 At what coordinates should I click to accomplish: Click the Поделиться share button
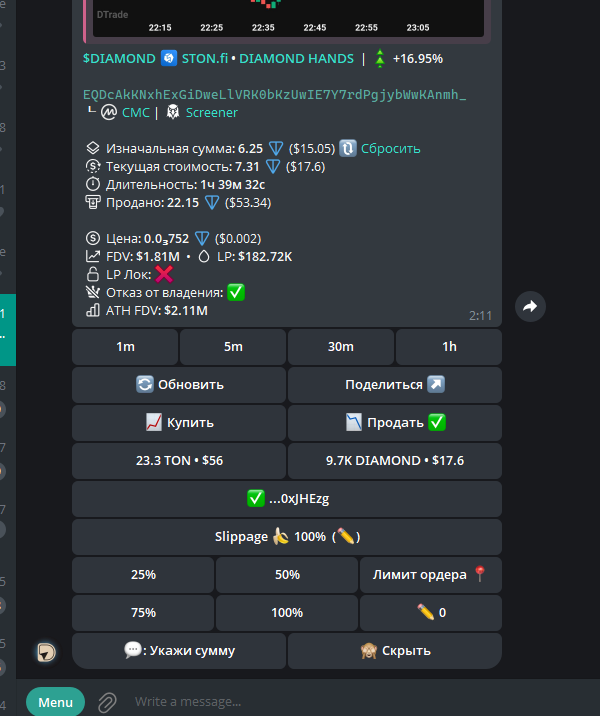pyautogui.click(x=395, y=384)
